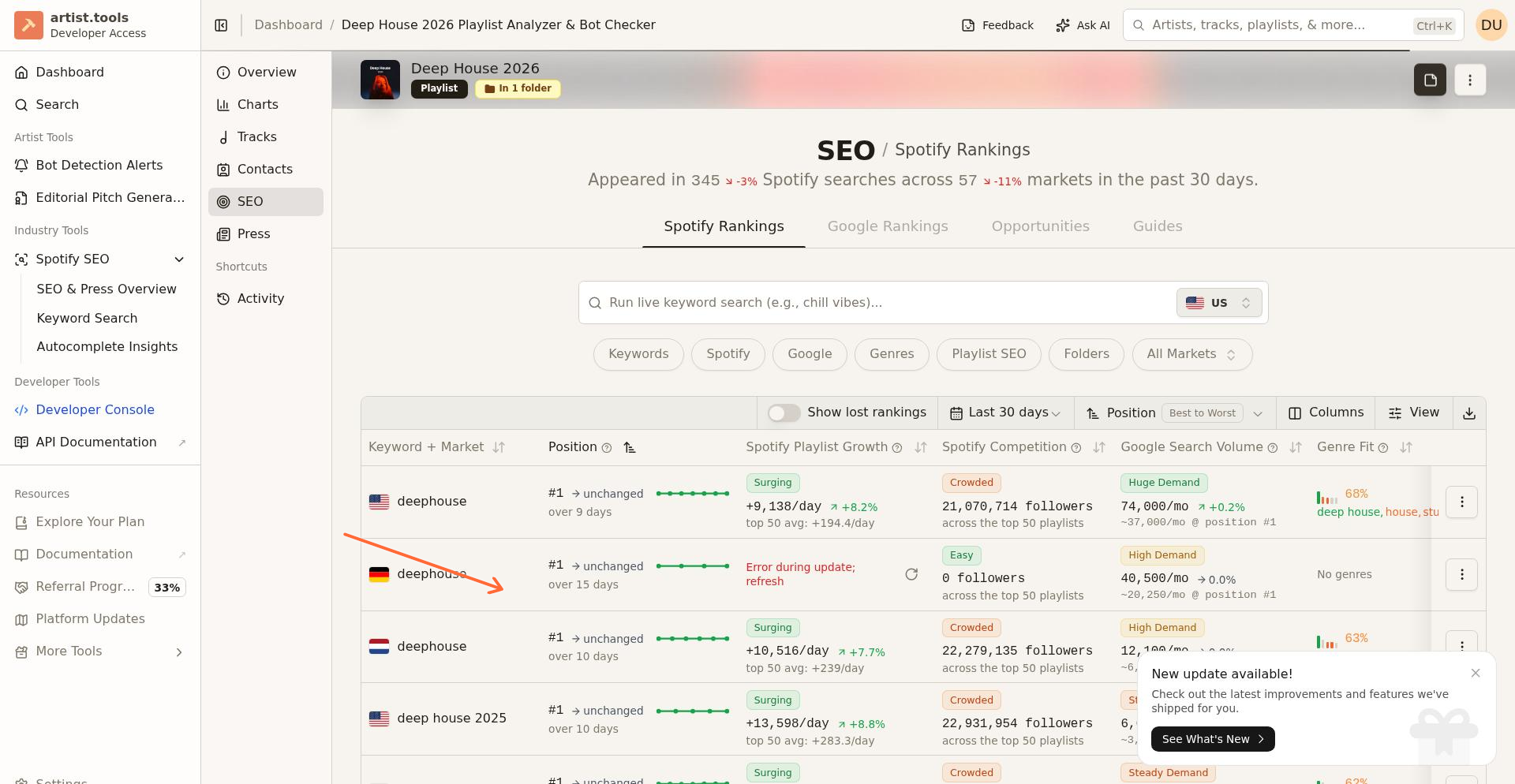Expand More Tools submenu arrow
Viewport: 1515px width, 784px height.
[x=179, y=651]
